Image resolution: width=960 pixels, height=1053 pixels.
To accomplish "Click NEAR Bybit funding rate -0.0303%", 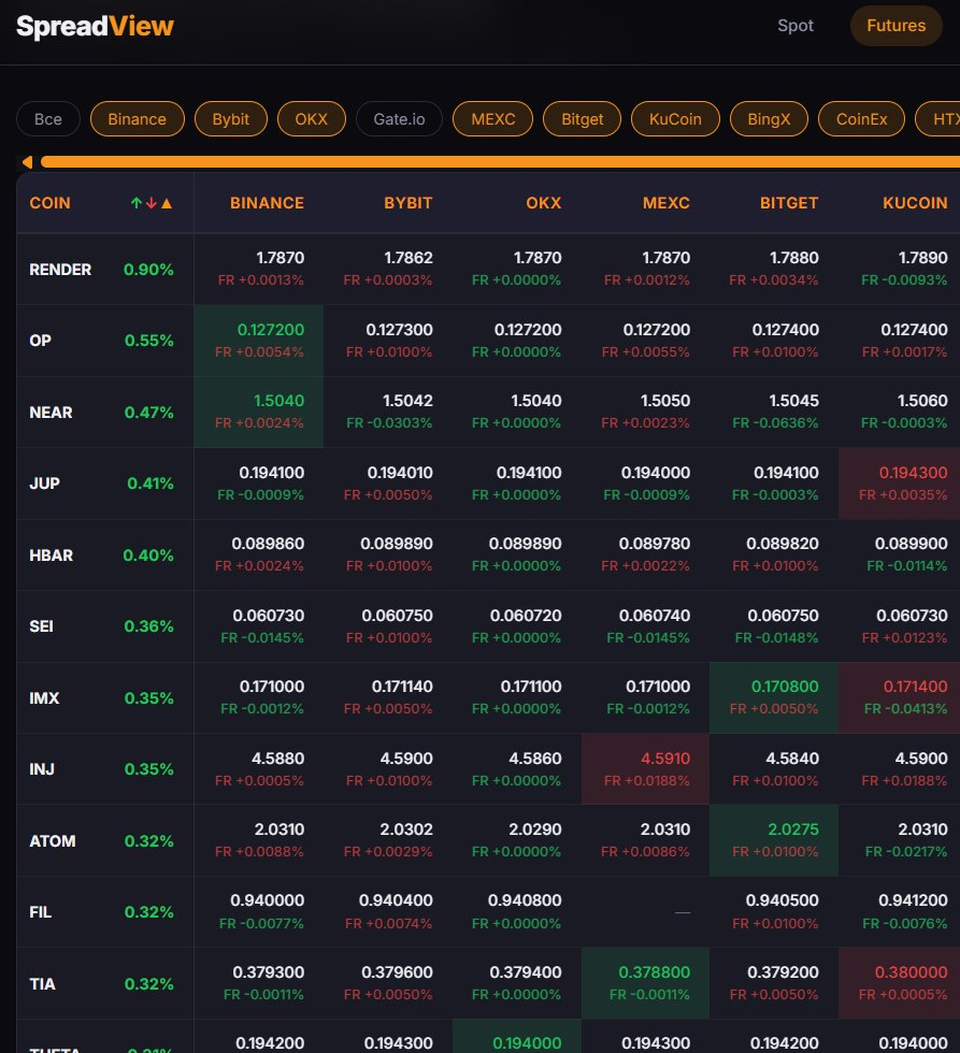I will [x=389, y=423].
